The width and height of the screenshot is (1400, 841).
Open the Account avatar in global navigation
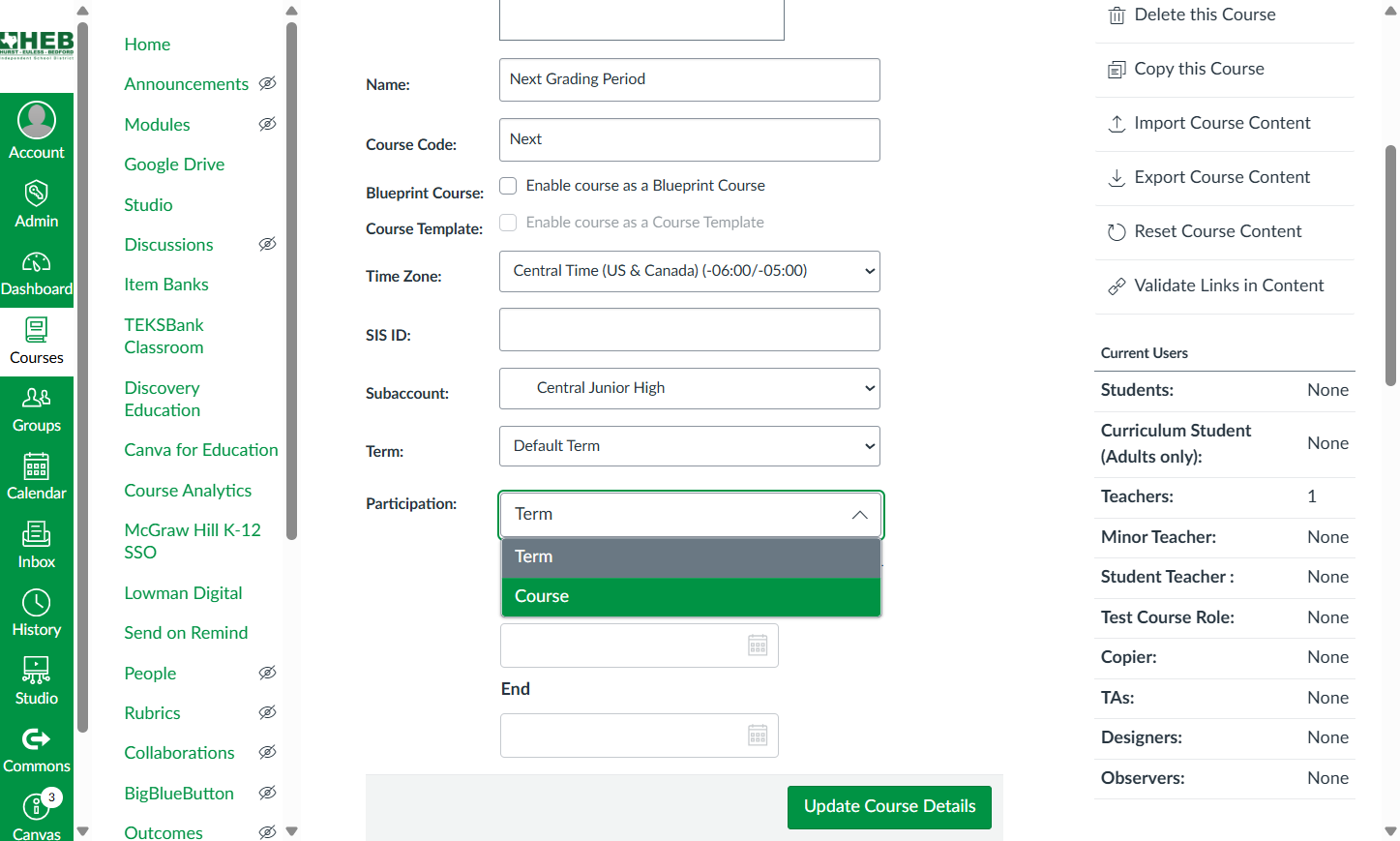(x=37, y=120)
